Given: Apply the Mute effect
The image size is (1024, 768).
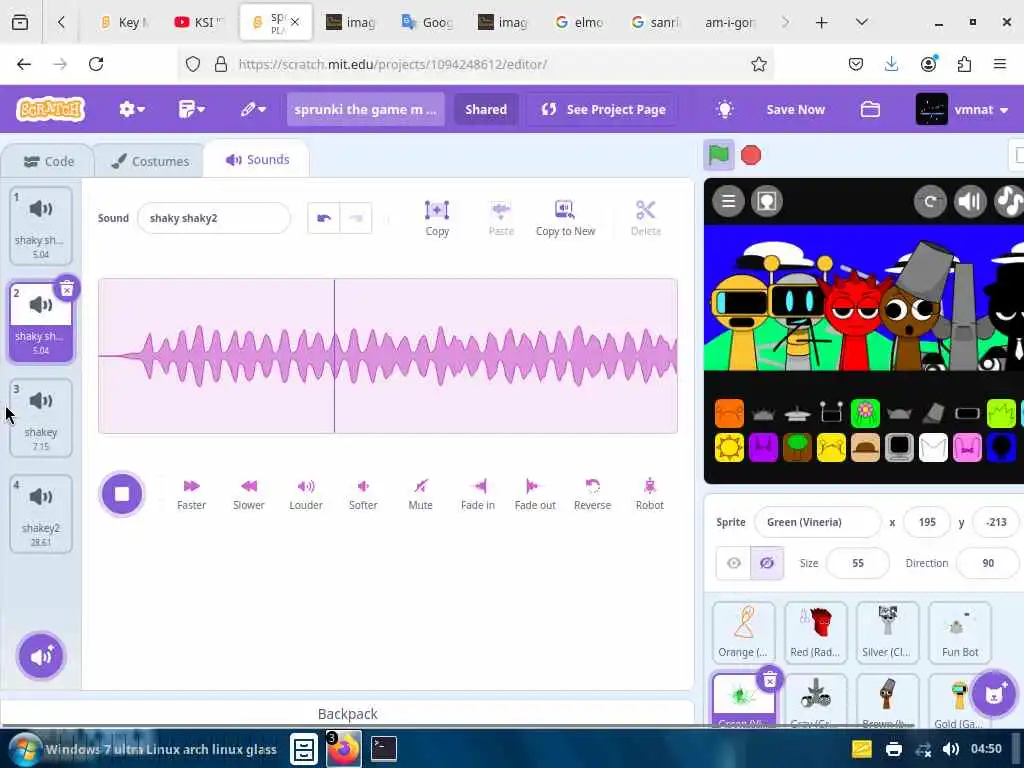Looking at the screenshot, I should click(x=421, y=494).
